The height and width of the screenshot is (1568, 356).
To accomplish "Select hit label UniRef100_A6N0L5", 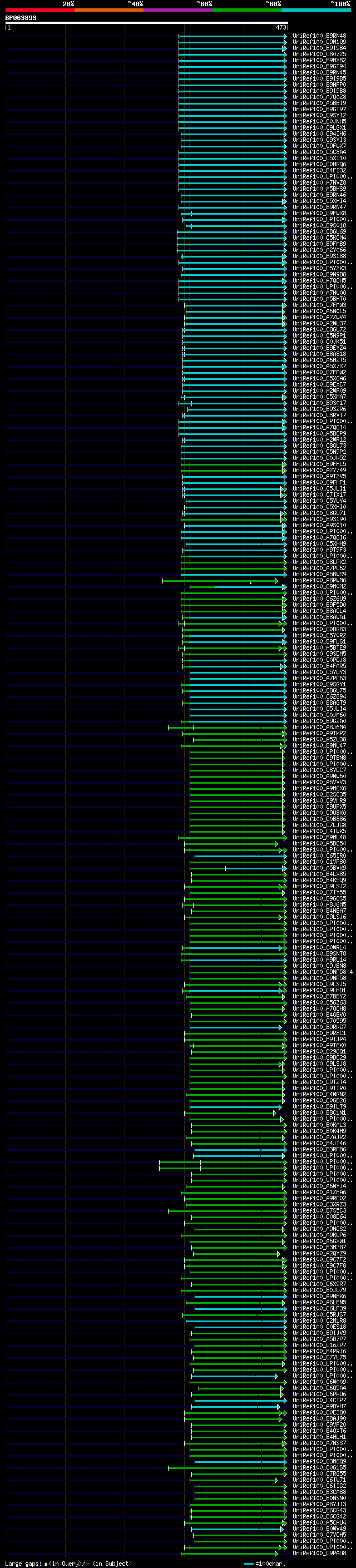I will tap(319, 311).
